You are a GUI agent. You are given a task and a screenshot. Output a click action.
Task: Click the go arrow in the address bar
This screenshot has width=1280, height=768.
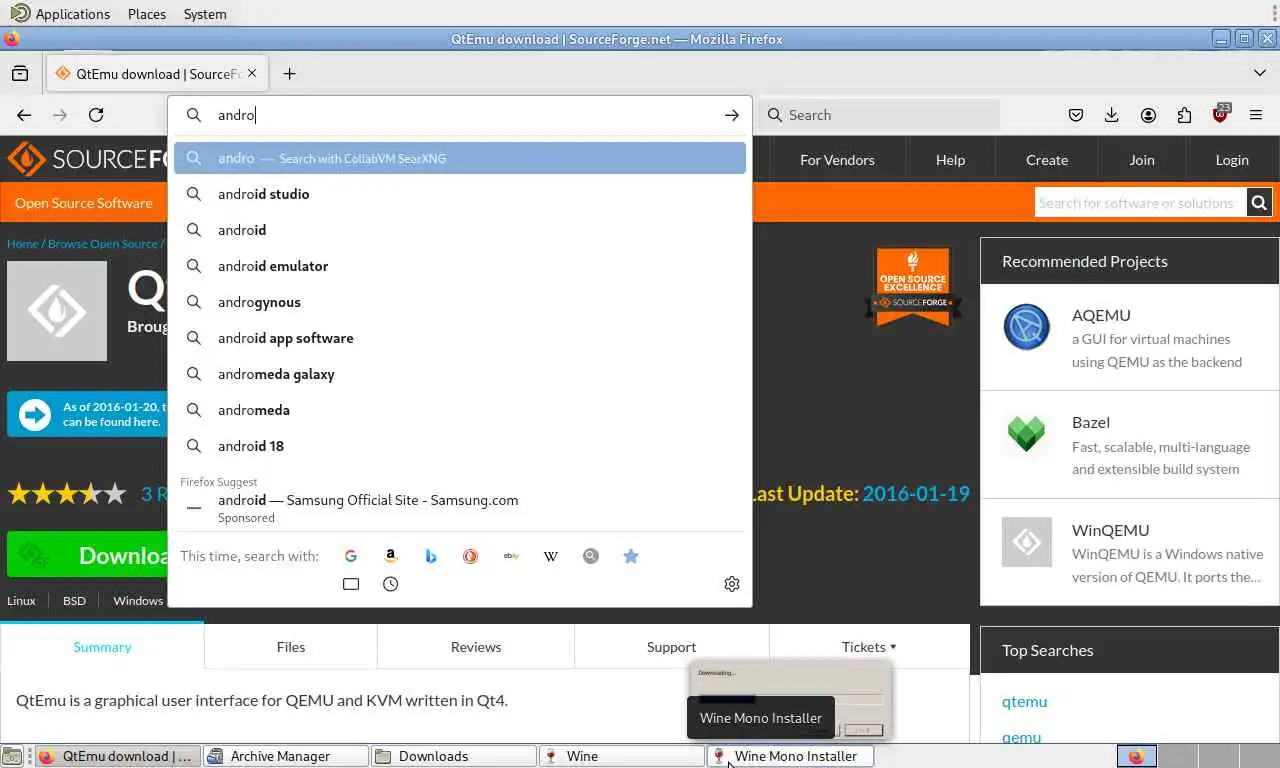pyautogui.click(x=732, y=115)
